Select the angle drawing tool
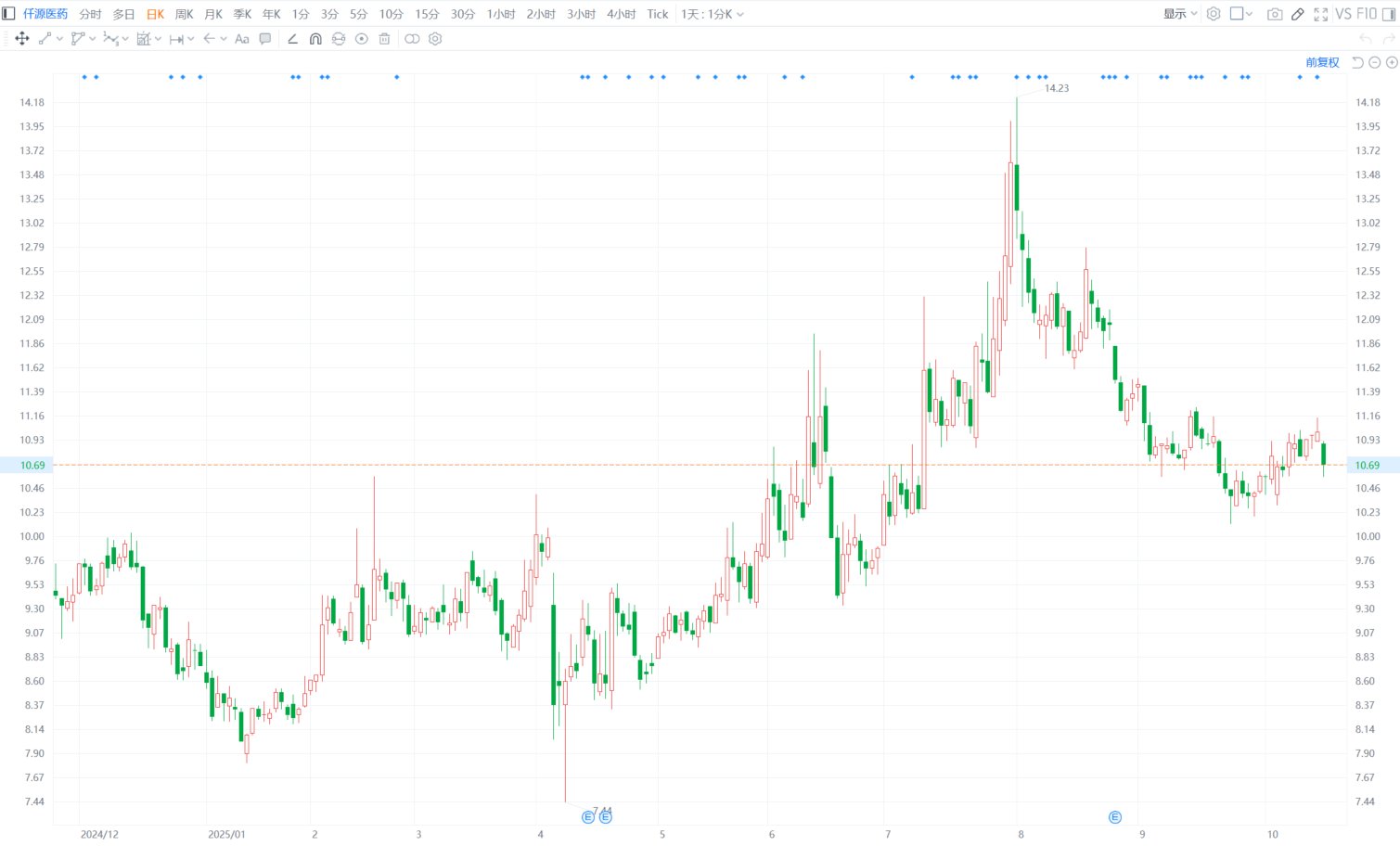This screenshot has width=1400, height=846. [x=292, y=39]
